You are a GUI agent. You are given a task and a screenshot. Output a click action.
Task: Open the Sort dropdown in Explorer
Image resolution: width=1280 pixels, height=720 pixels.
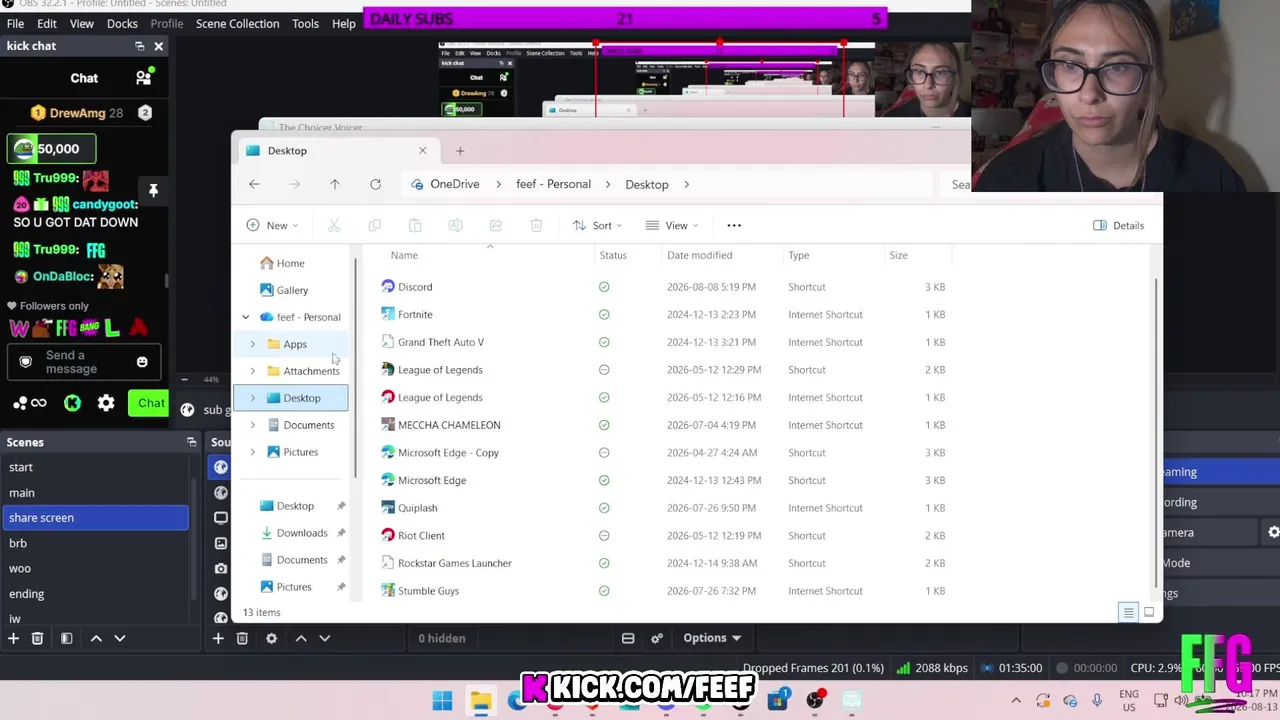pos(597,225)
